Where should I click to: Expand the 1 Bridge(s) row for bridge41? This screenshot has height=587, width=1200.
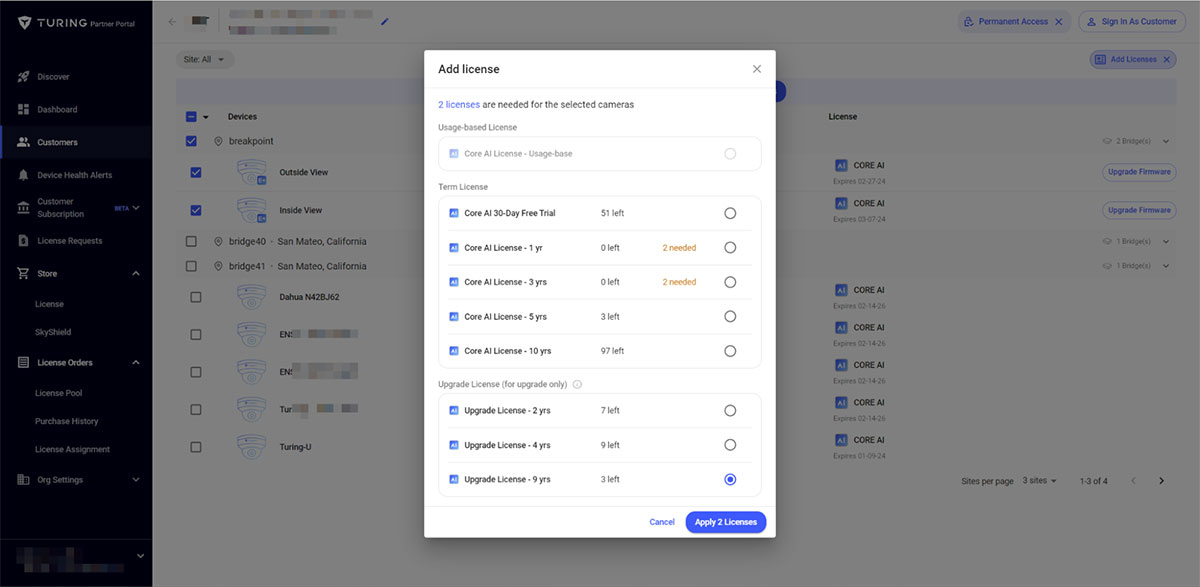coord(1166,266)
